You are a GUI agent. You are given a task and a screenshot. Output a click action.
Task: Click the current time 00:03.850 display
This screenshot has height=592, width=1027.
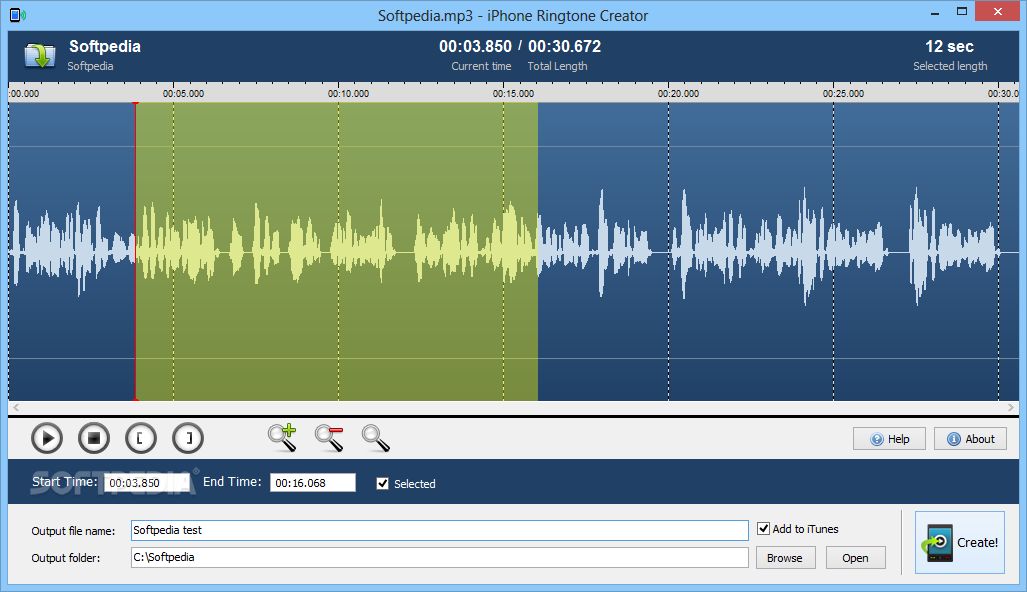point(475,46)
